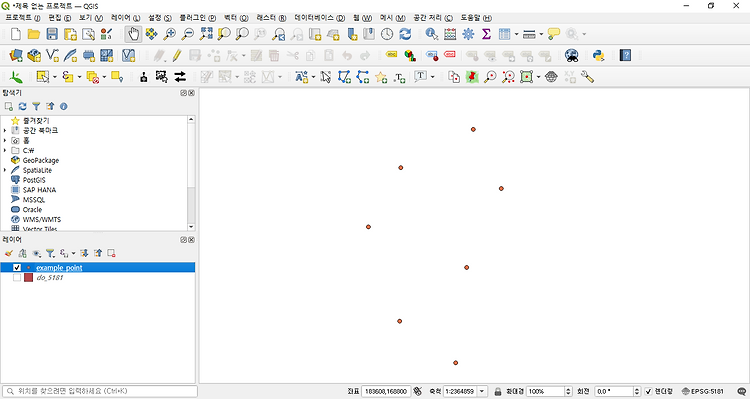Image resolution: width=750 pixels, height=399 pixels.
Task: Click Refresh icon in Browser panel
Action: [x=22, y=106]
